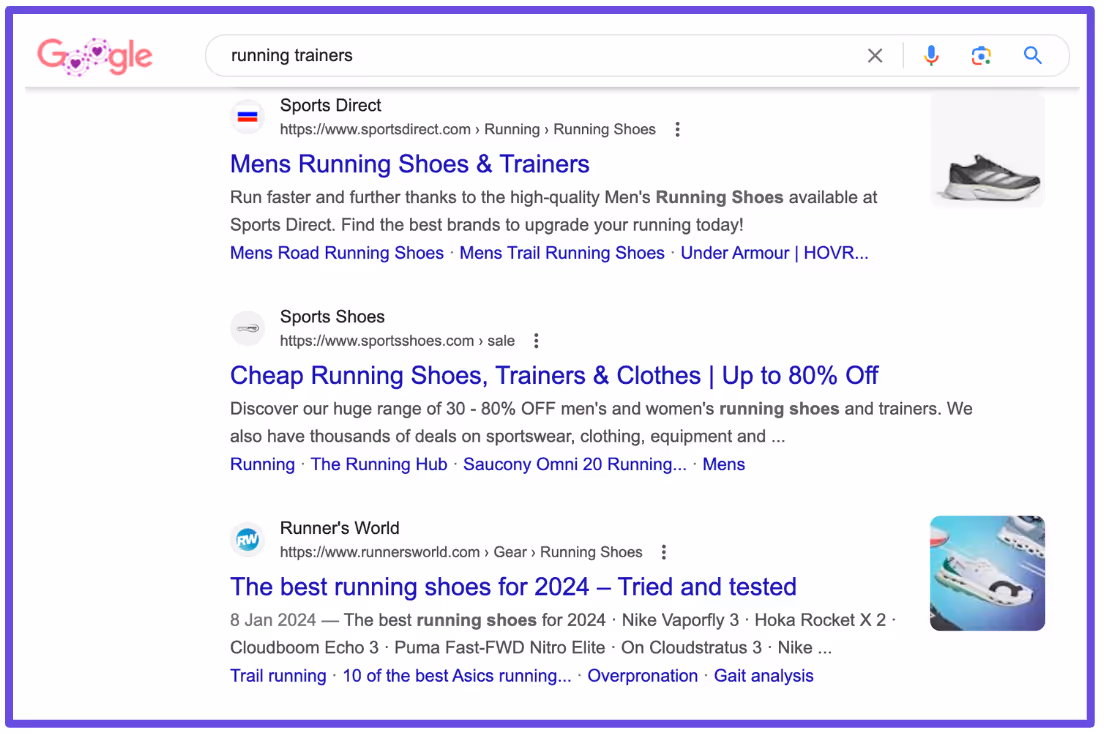1104x734 pixels.
Task: Follow 'Trail running' sitelink
Action: (x=278, y=676)
